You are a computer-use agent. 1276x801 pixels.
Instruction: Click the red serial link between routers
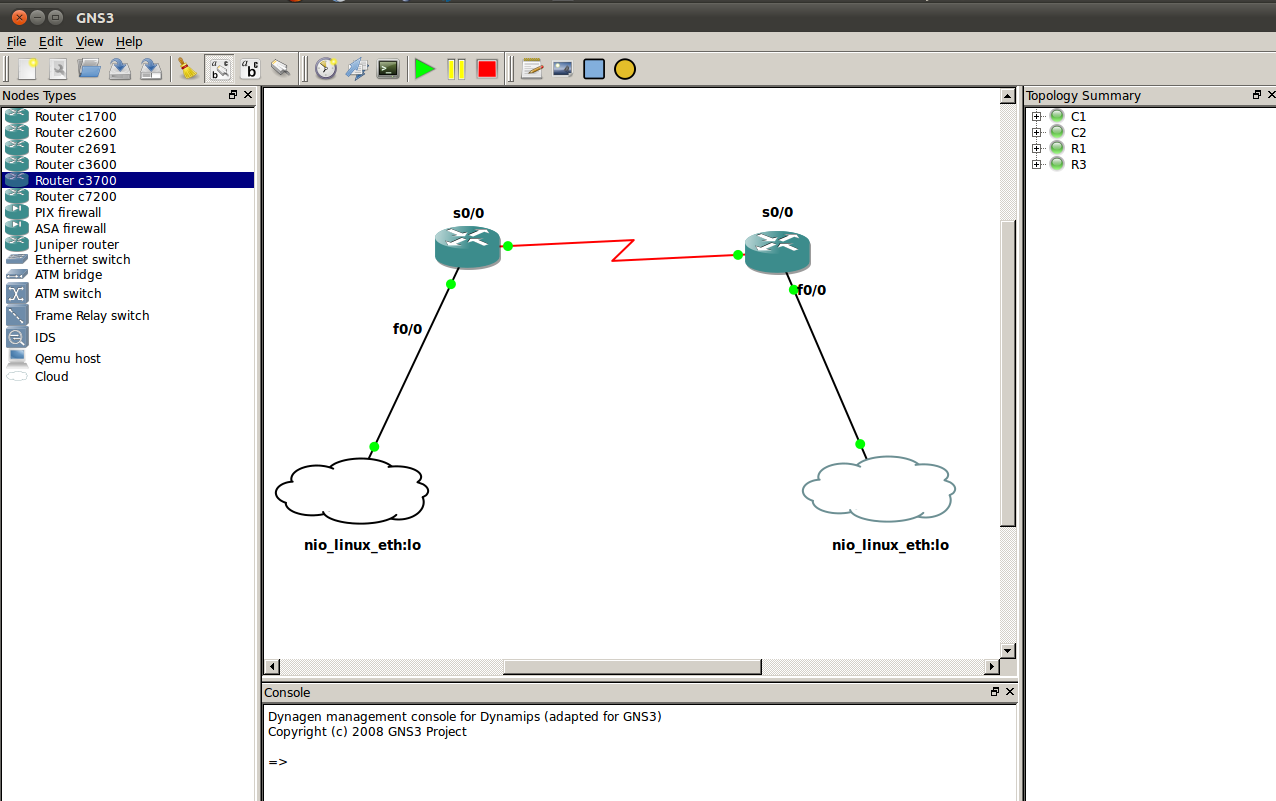(x=623, y=250)
